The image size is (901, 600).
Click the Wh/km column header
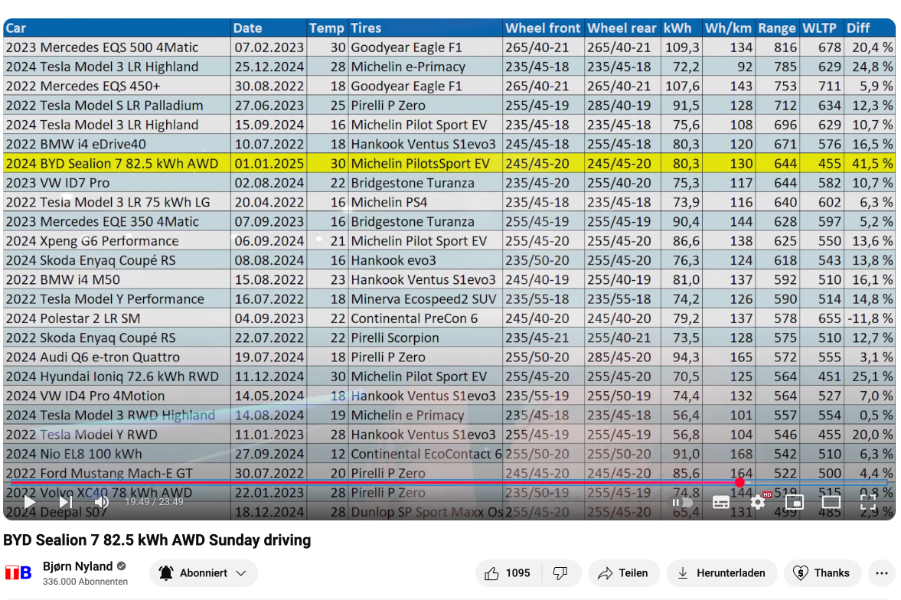pyautogui.click(x=728, y=28)
